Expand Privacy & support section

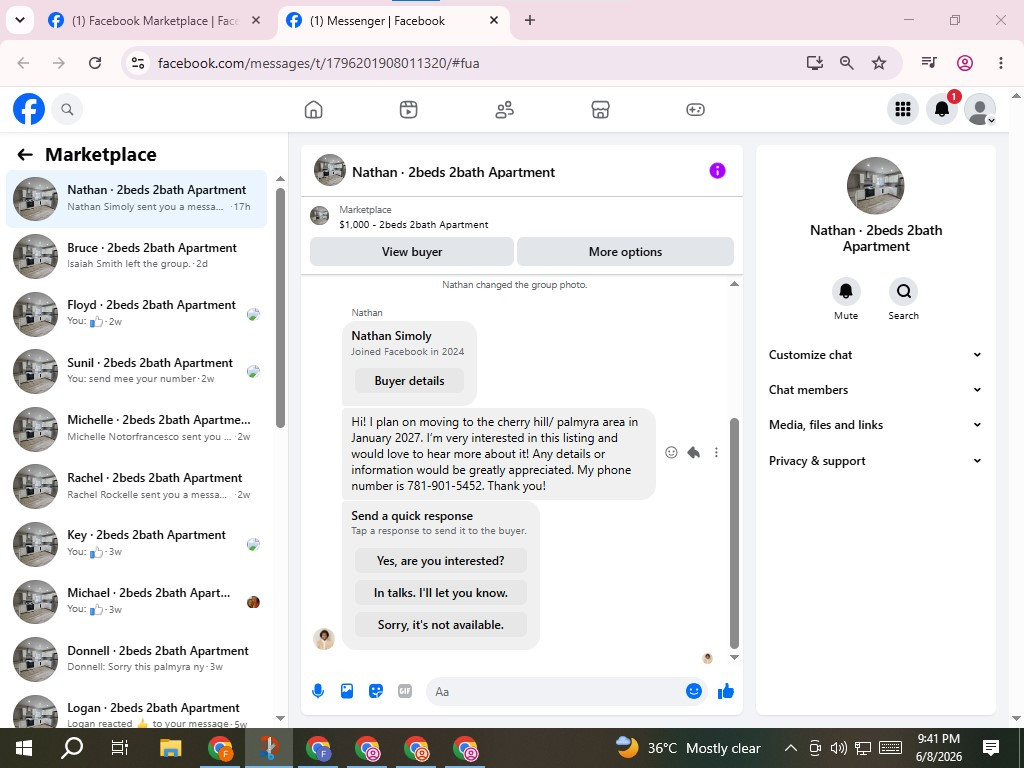point(875,460)
